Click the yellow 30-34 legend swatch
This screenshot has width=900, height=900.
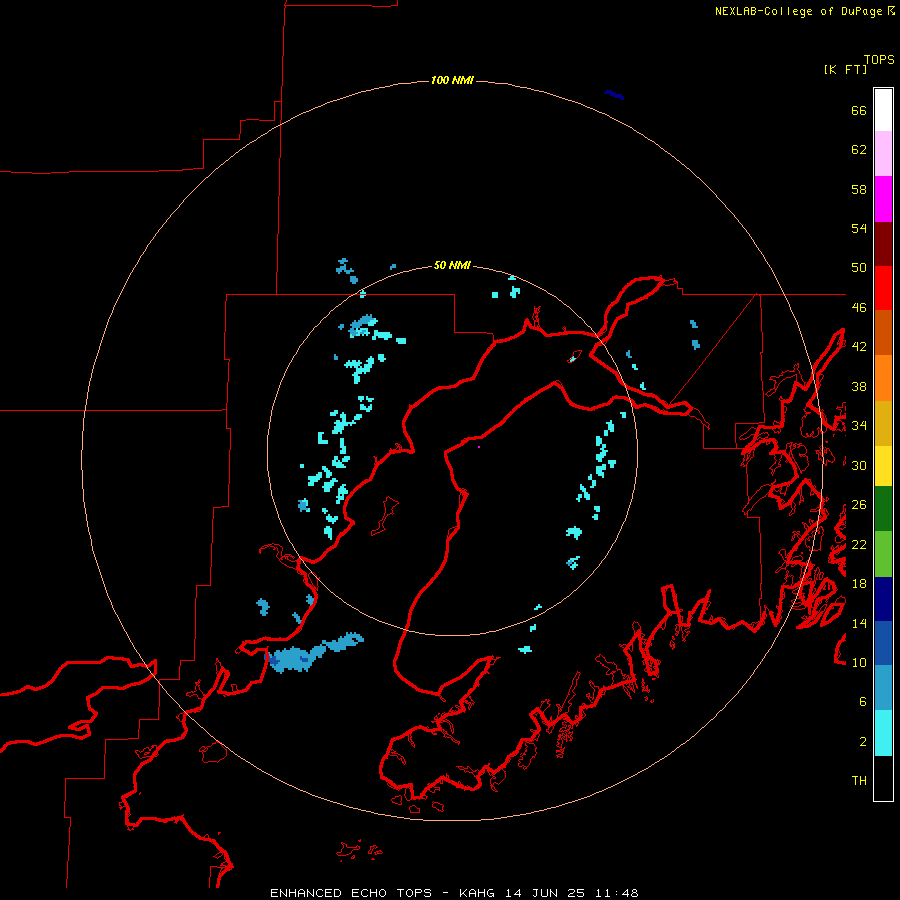(x=883, y=466)
